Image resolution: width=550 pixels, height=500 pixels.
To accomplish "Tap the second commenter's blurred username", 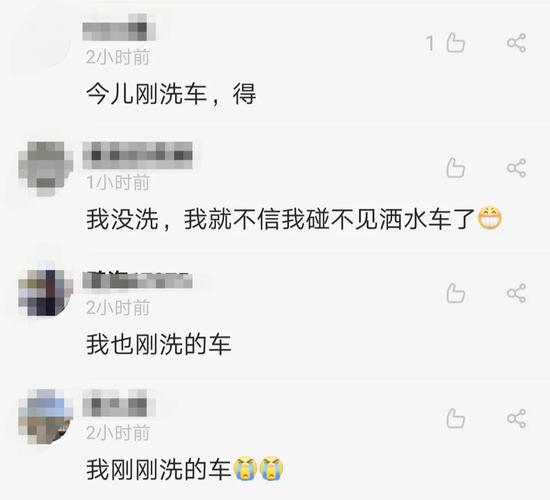I will tap(138, 155).
